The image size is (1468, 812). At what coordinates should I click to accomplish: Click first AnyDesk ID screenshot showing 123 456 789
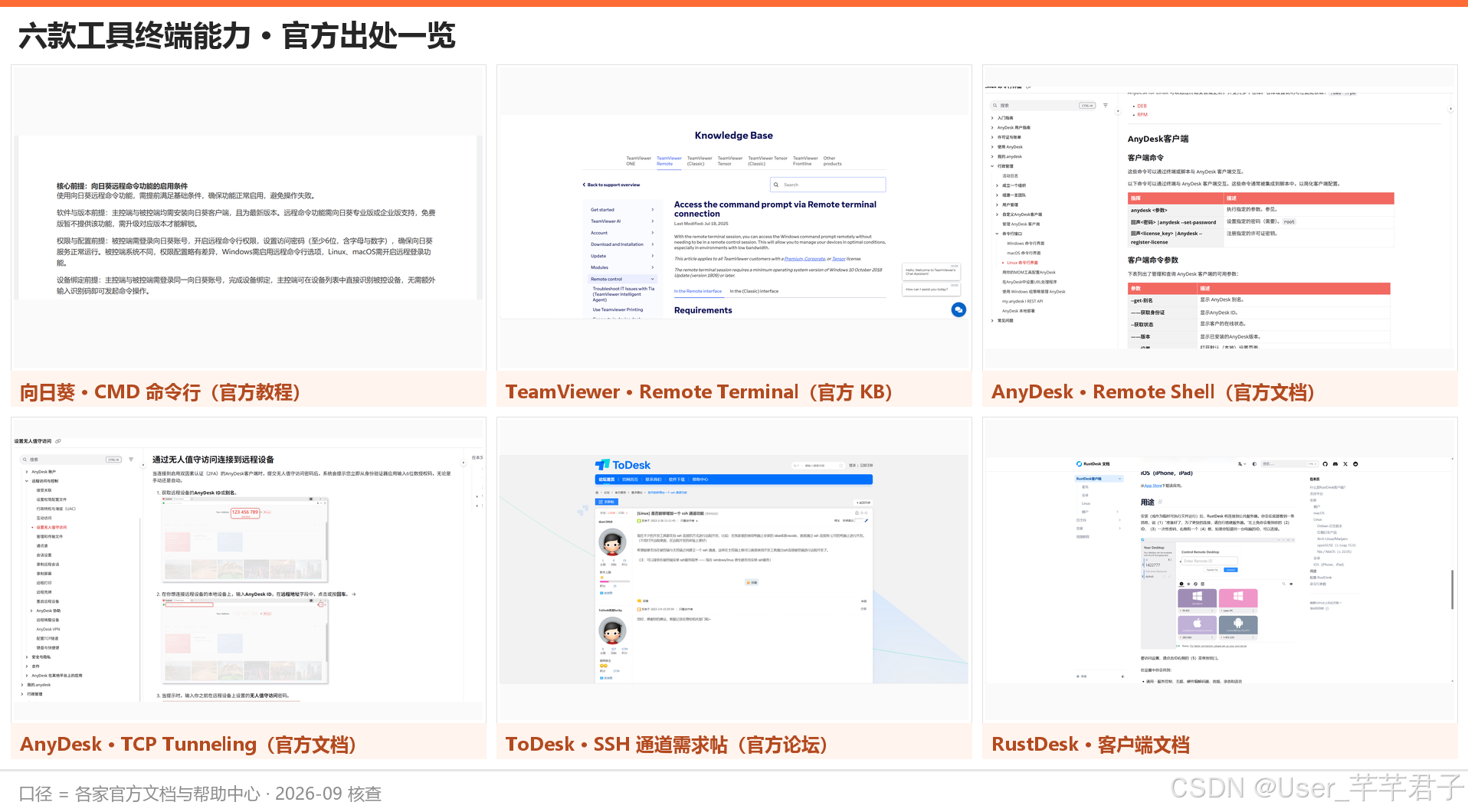coord(245,539)
